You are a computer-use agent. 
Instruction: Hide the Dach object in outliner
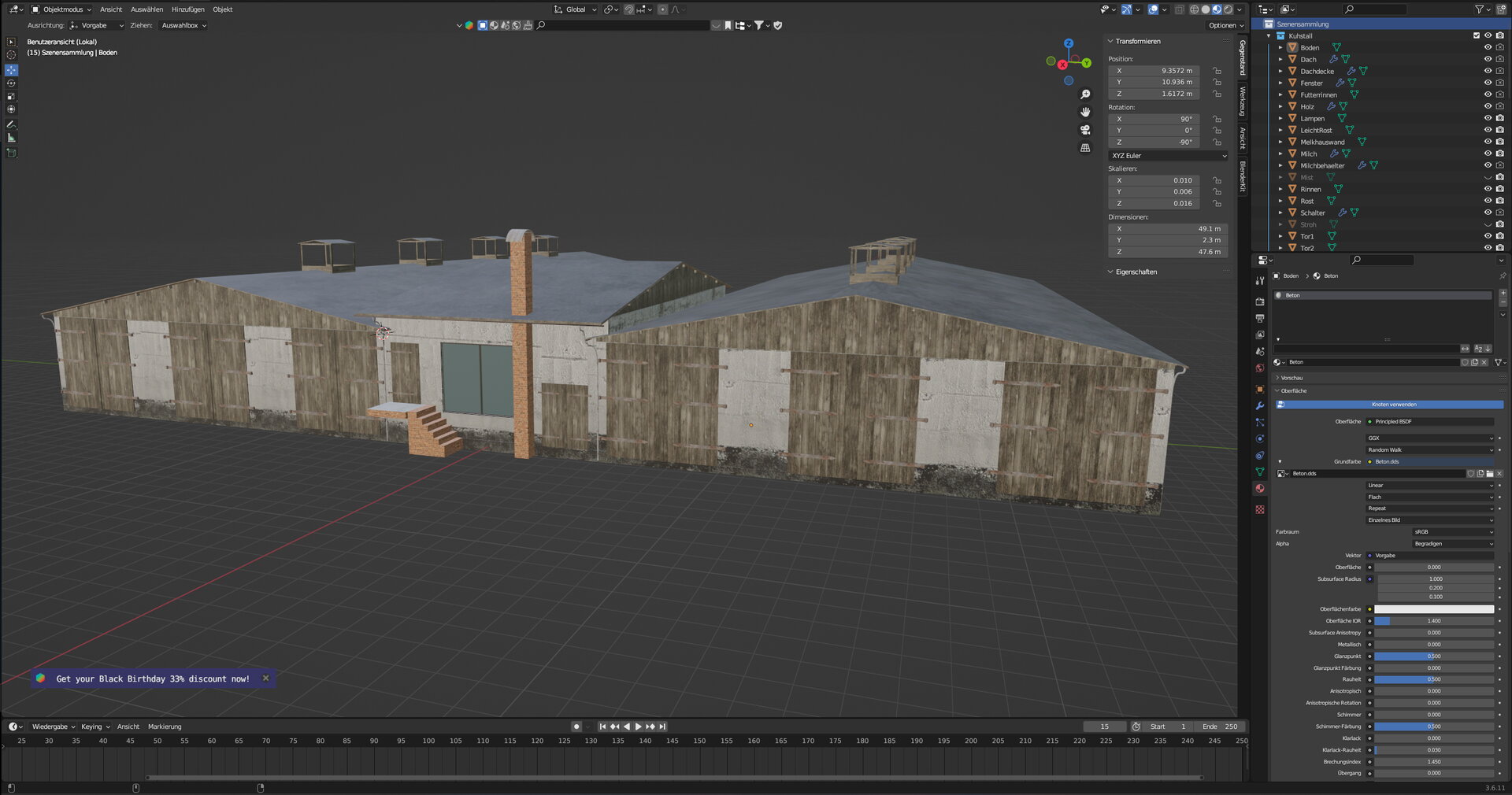1488,59
